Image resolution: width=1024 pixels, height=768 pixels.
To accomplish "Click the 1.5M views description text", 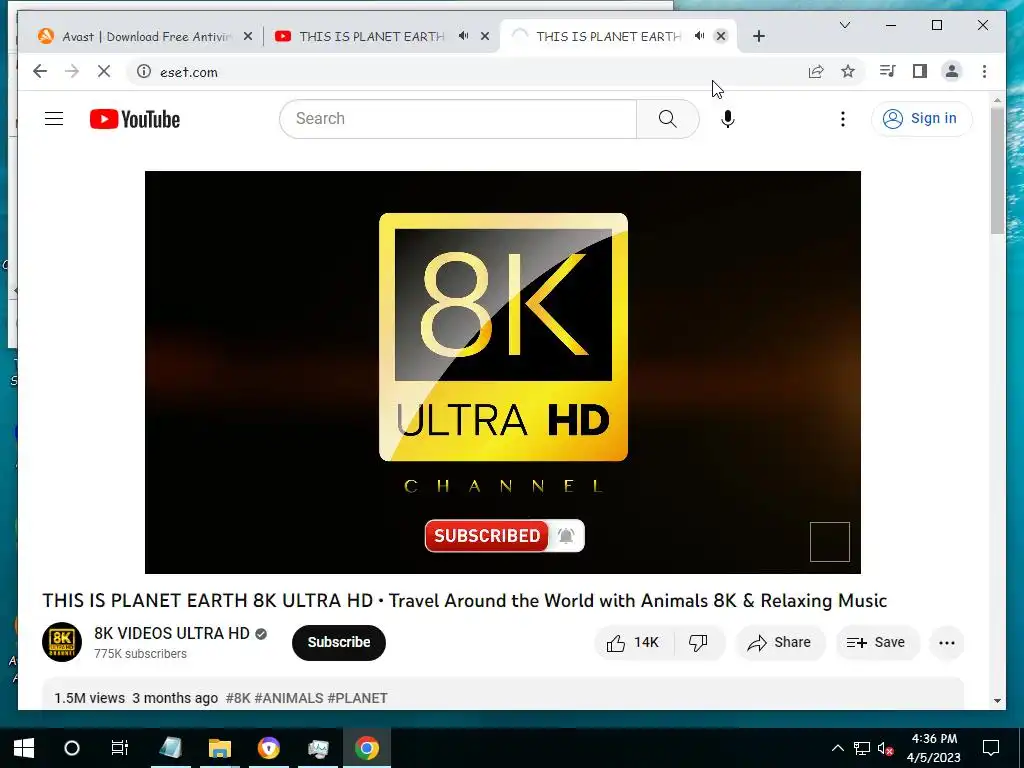I will coord(89,698).
